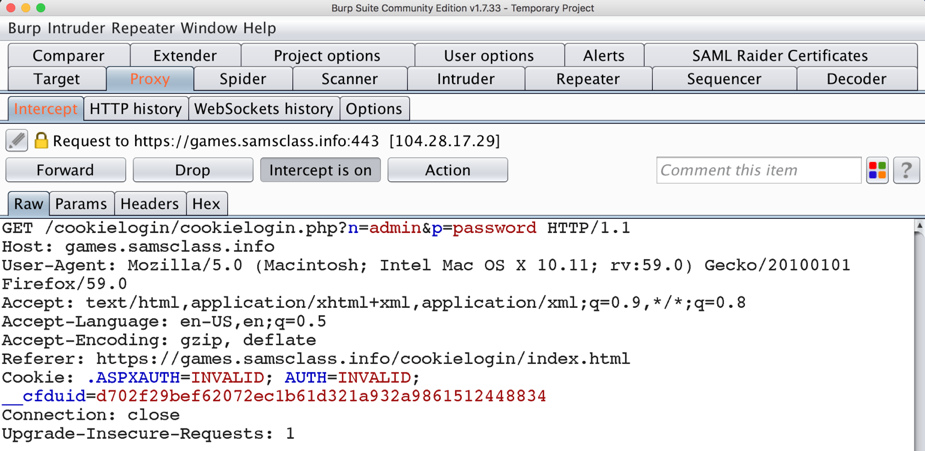Click the HTTPS padlock icon
Viewport: 925px width, 451px height.
41,141
